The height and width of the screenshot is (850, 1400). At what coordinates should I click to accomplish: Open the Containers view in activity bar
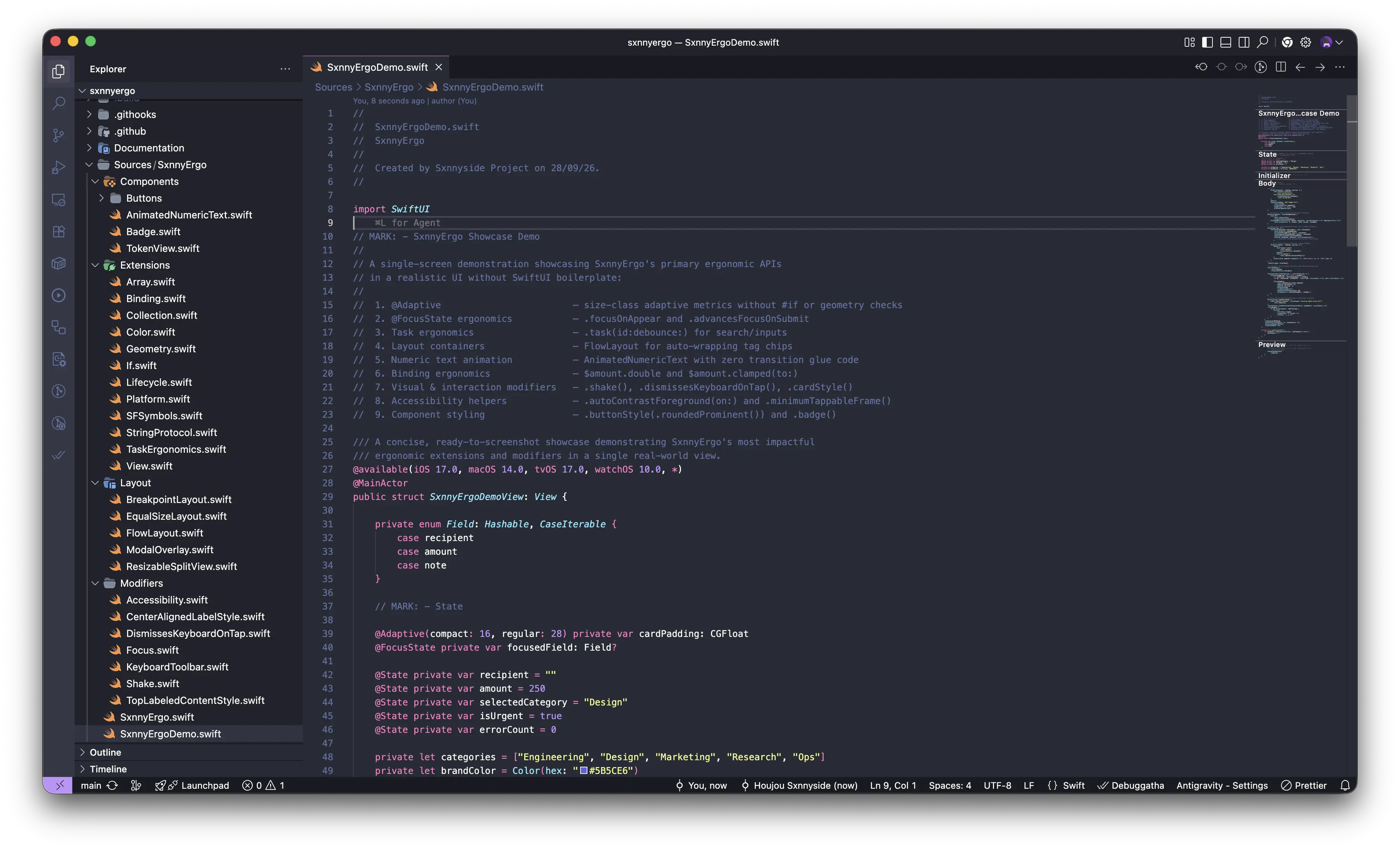click(x=59, y=264)
